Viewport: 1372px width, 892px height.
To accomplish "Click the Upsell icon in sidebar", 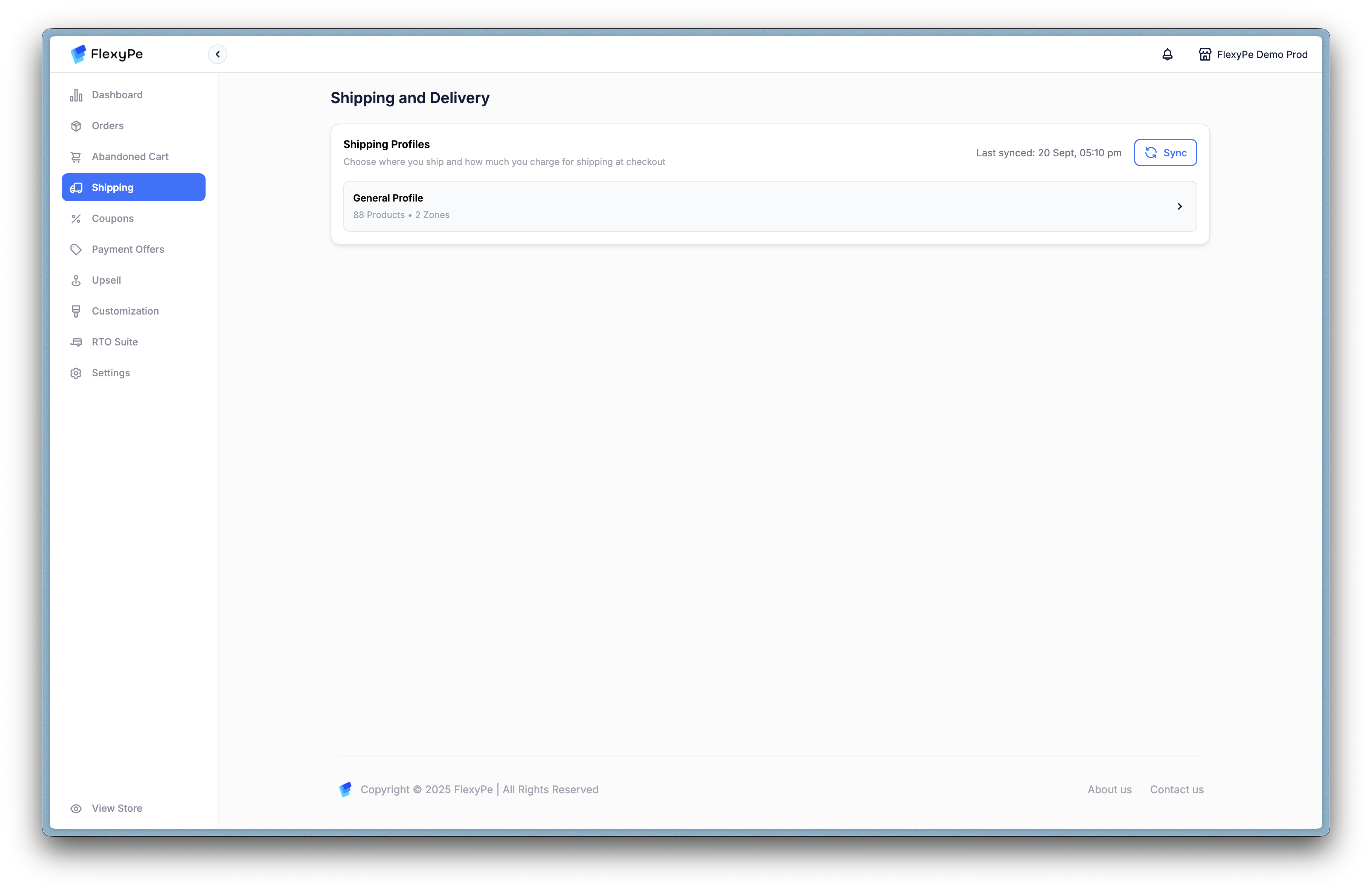I will 76,280.
